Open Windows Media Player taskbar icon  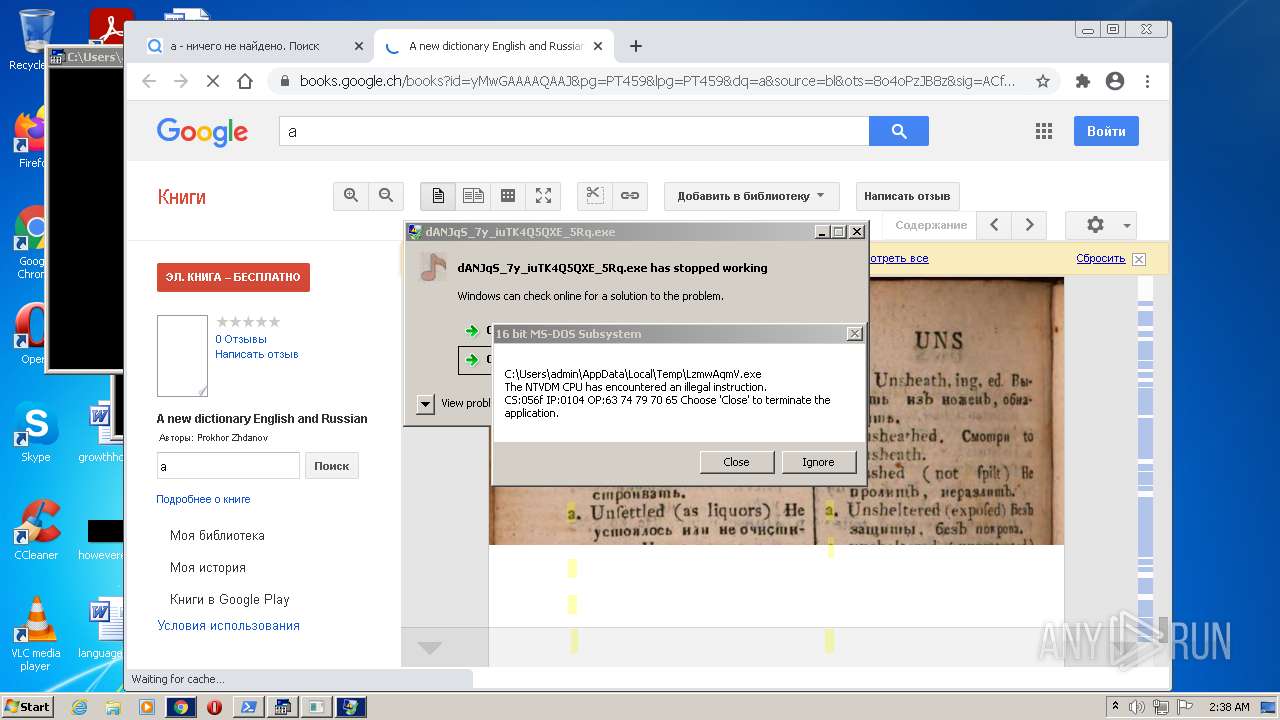[x=147, y=707]
